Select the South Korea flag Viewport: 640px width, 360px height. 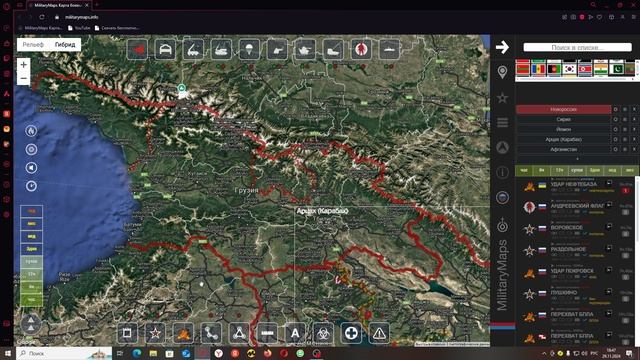(569, 69)
